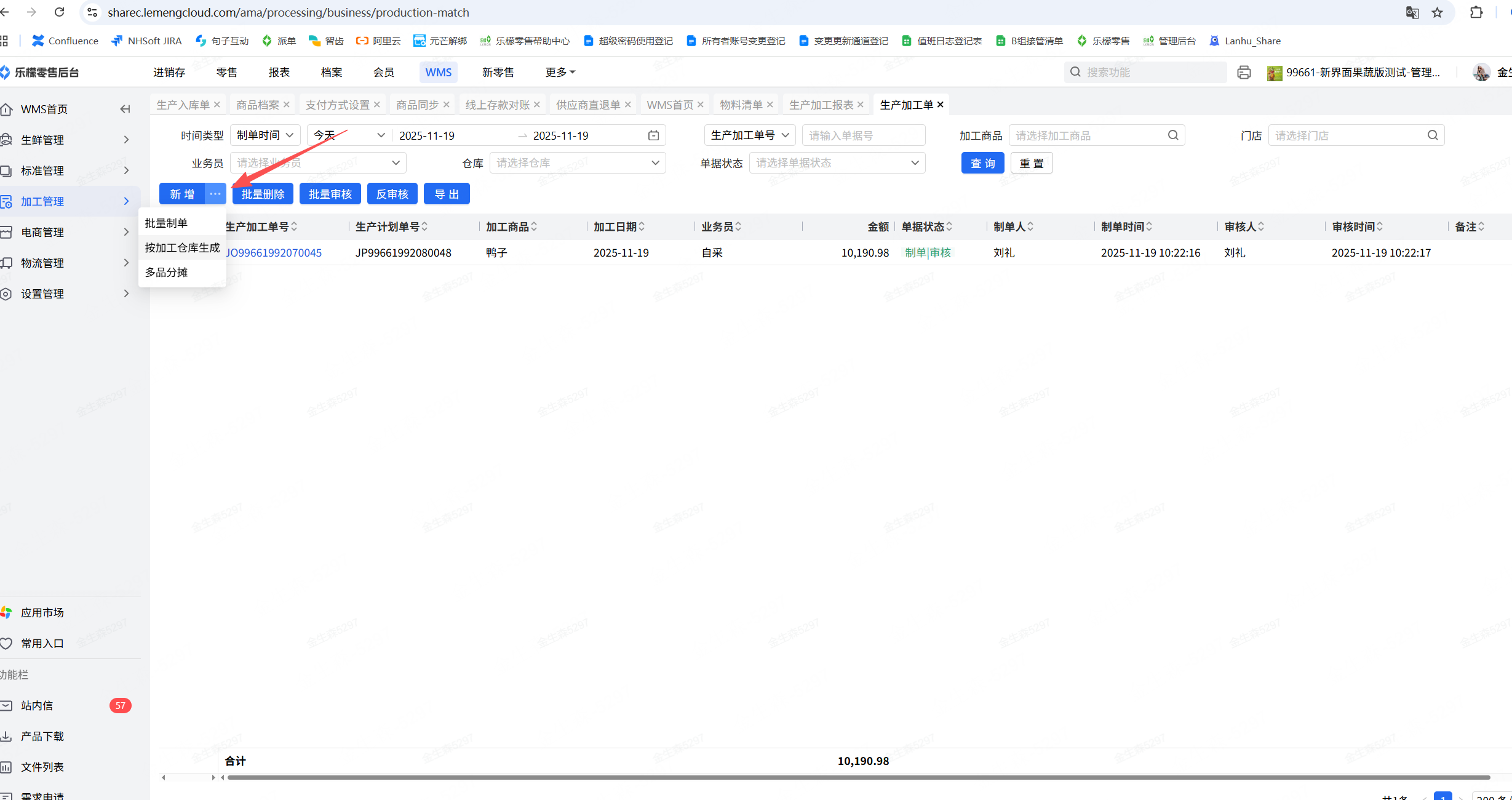Click the printer icon in the header
The width and height of the screenshot is (1512, 800).
(x=1244, y=72)
